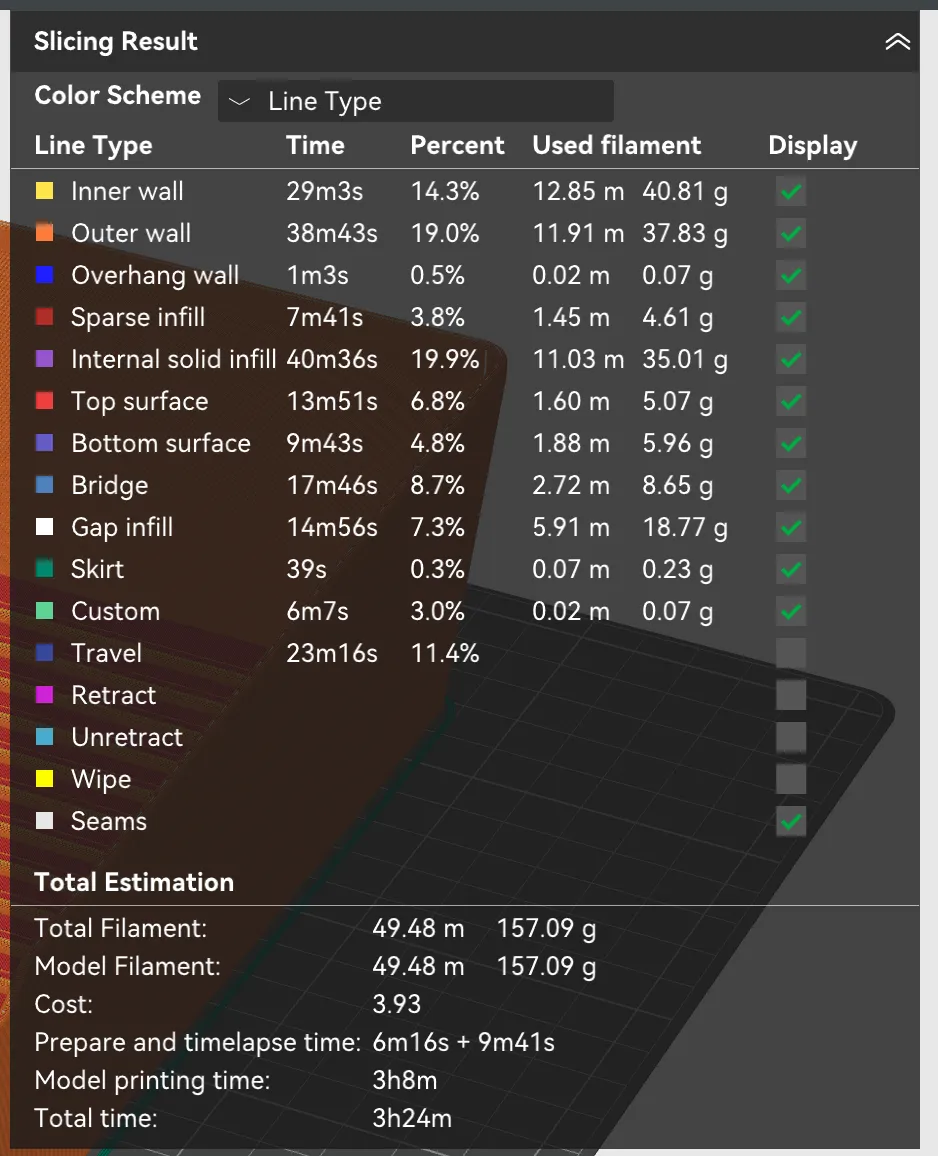Enable the Travel display checkbox

click(x=791, y=653)
